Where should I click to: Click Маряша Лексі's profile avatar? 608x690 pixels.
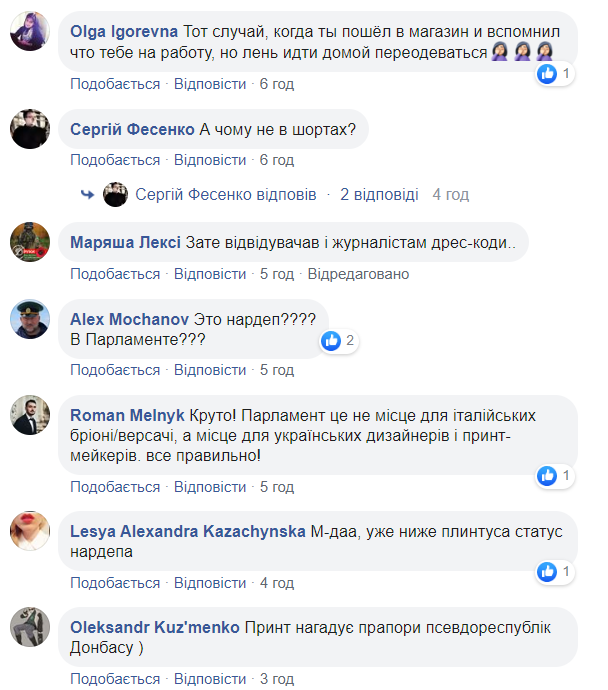click(30, 243)
